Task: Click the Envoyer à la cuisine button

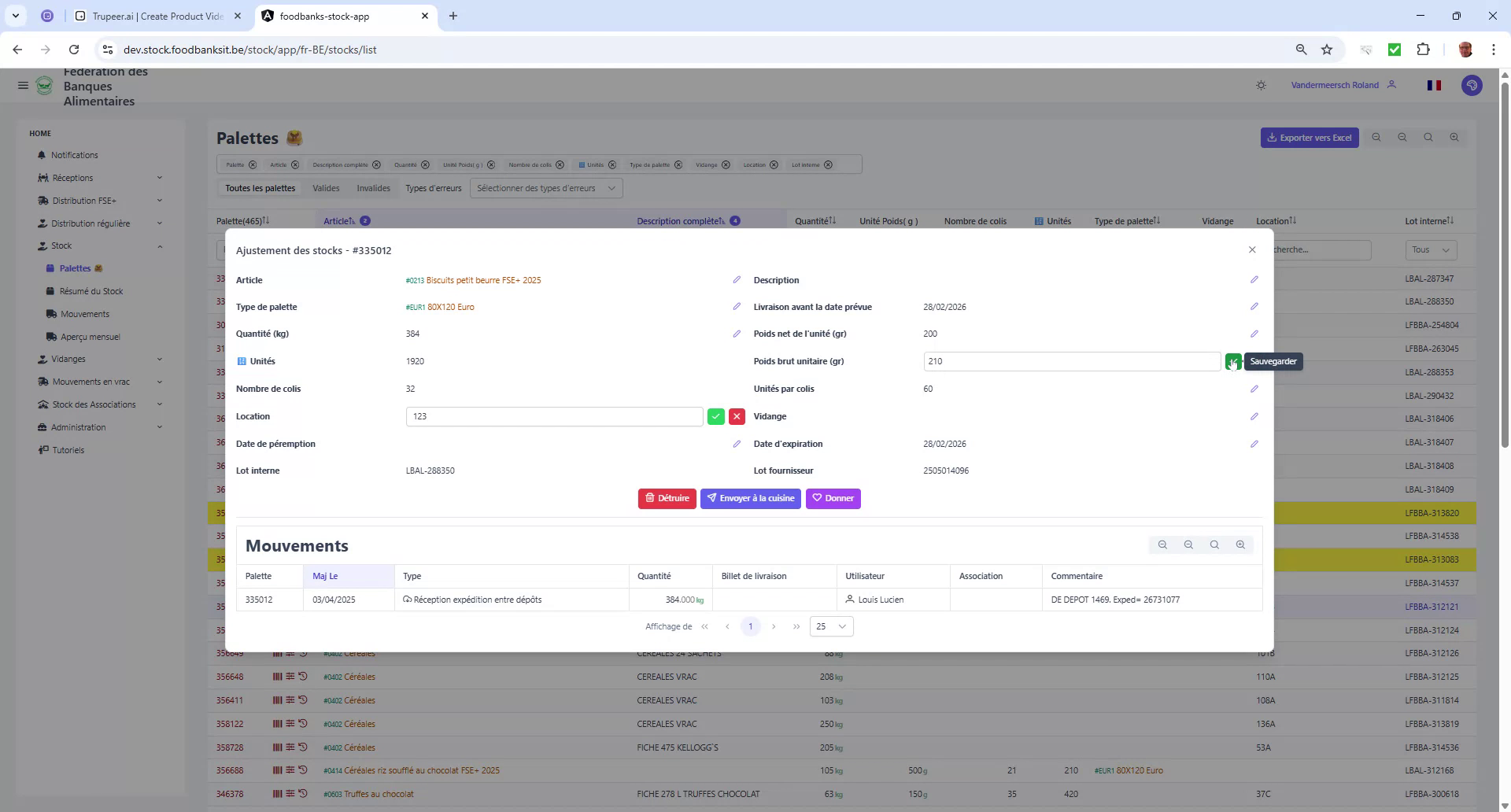Action: coord(750,498)
